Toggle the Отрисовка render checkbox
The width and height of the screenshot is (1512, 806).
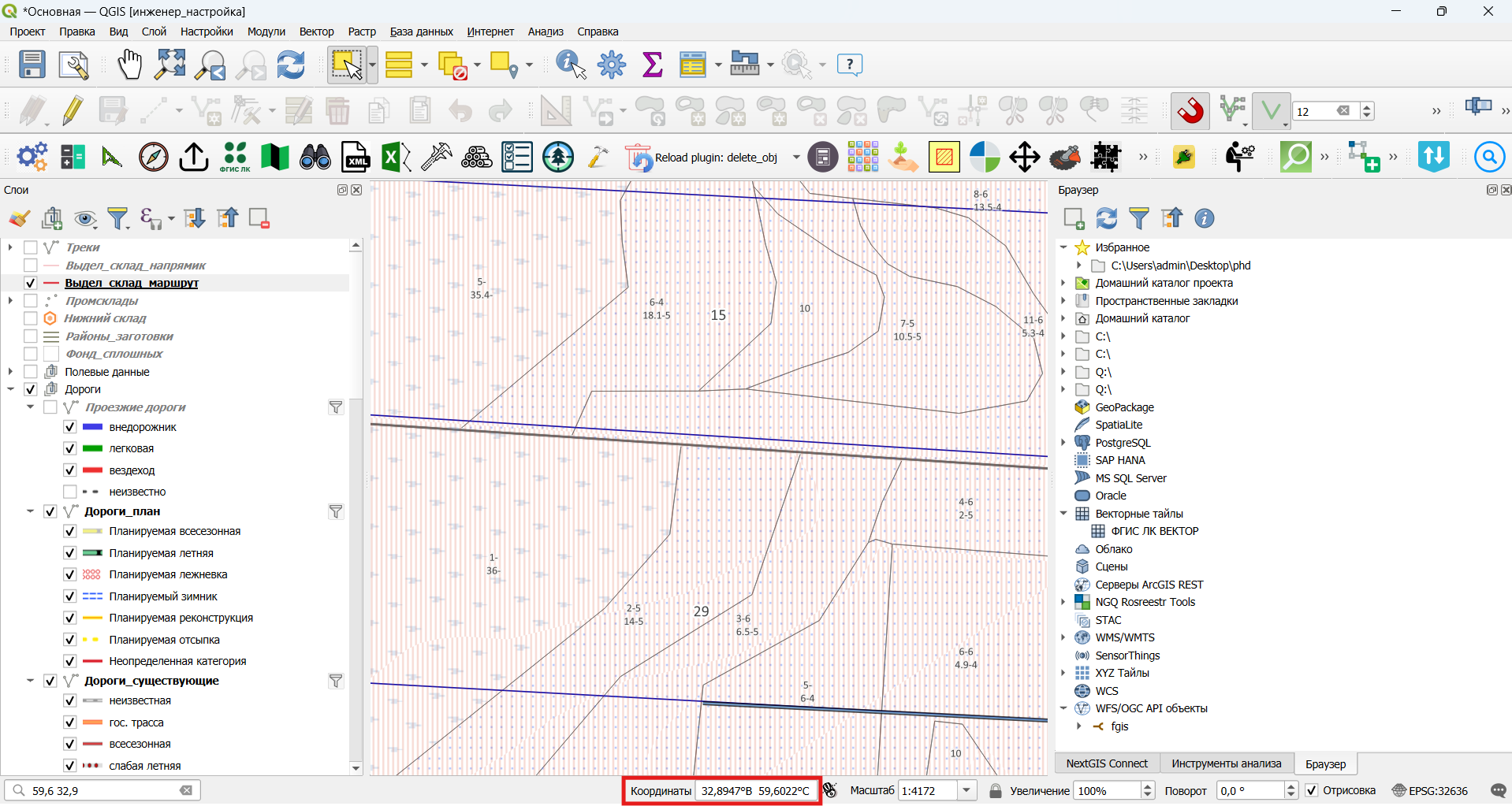tap(1312, 790)
